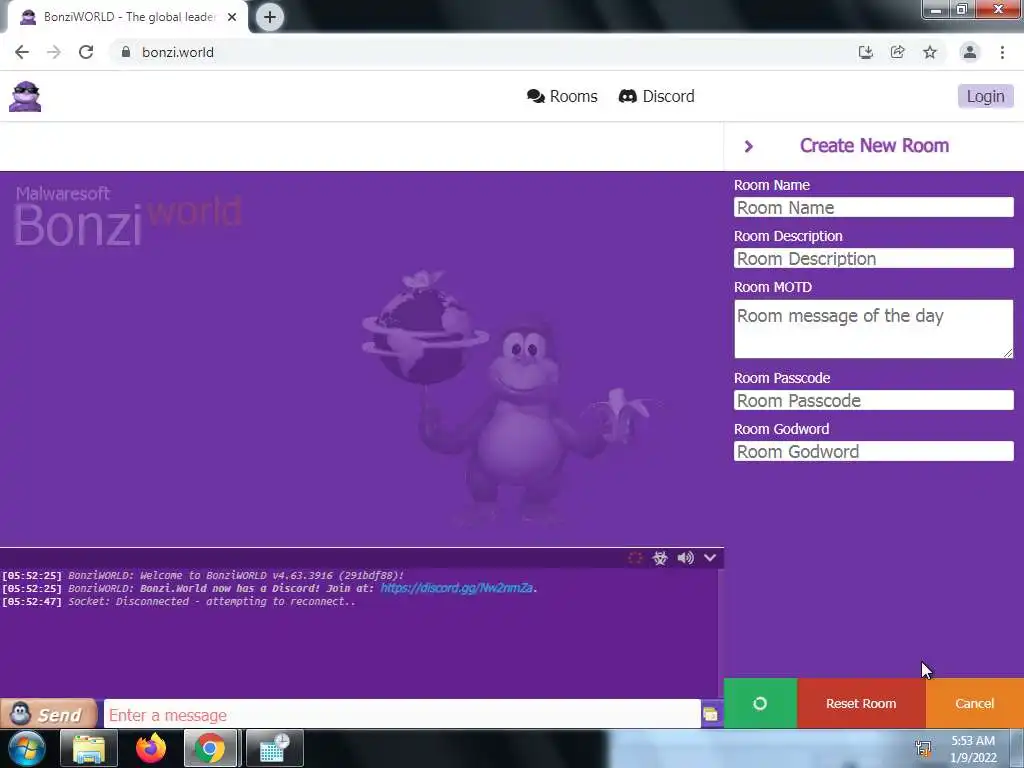This screenshot has height=768, width=1024.
Task: Click the bonzi.world address bar
Action: pyautogui.click(x=483, y=52)
